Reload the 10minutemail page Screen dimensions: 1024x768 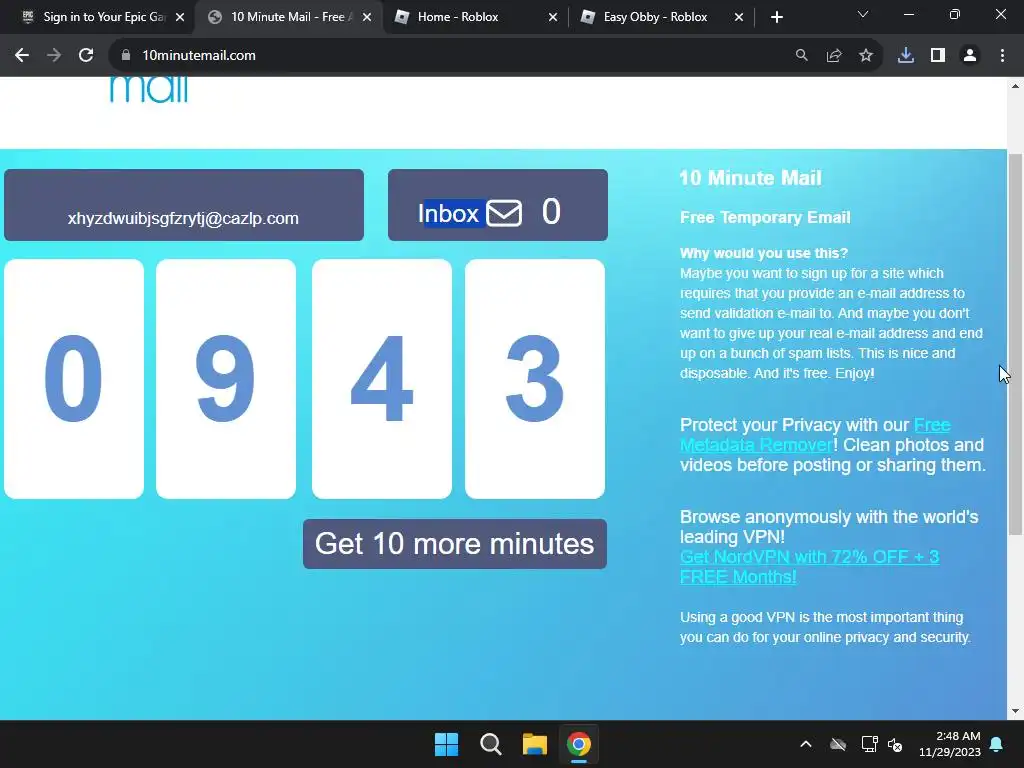coord(86,56)
